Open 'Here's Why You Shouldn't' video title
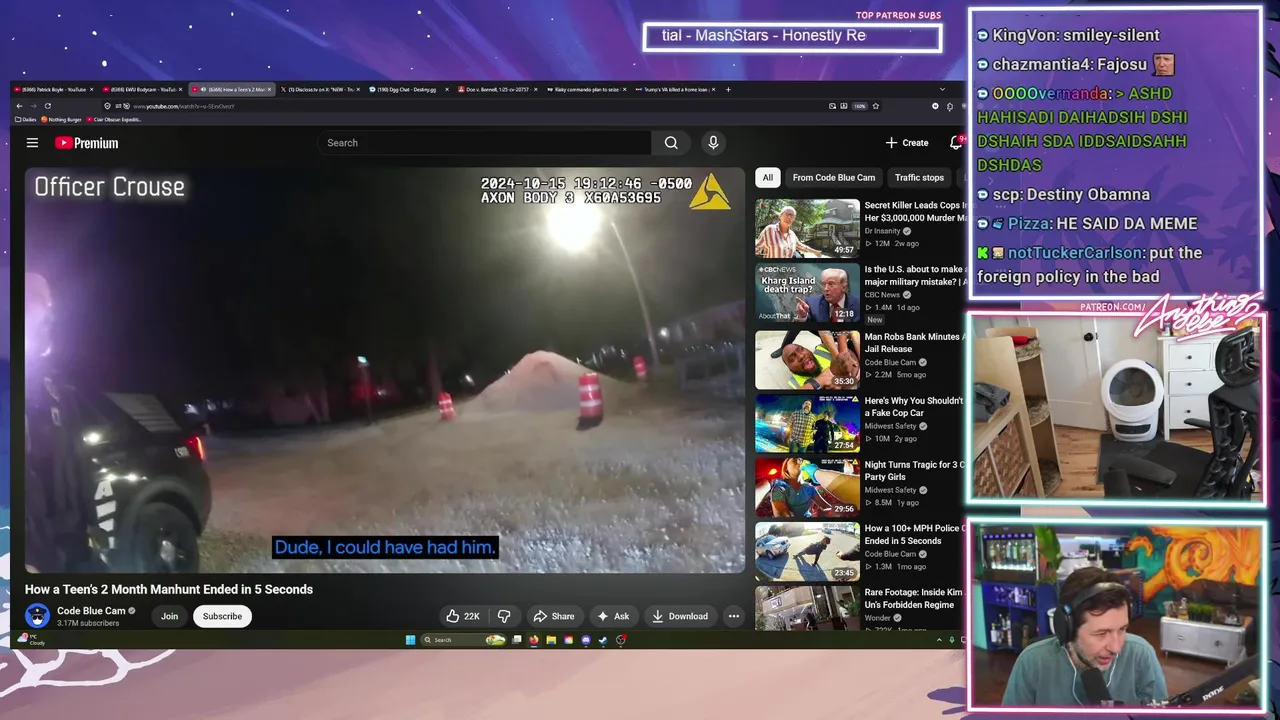 coord(914,407)
